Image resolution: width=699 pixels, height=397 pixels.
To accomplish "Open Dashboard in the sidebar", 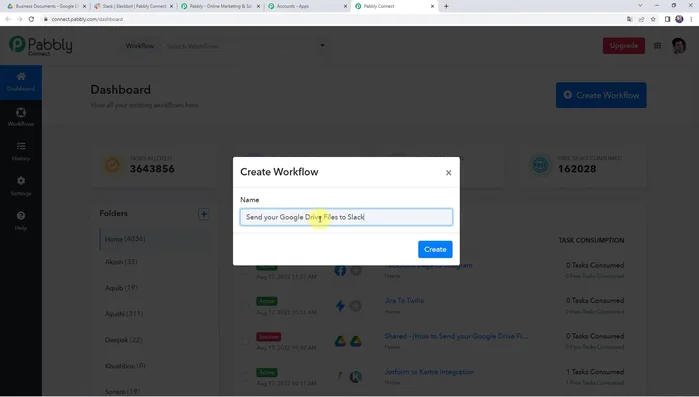I will point(21,82).
